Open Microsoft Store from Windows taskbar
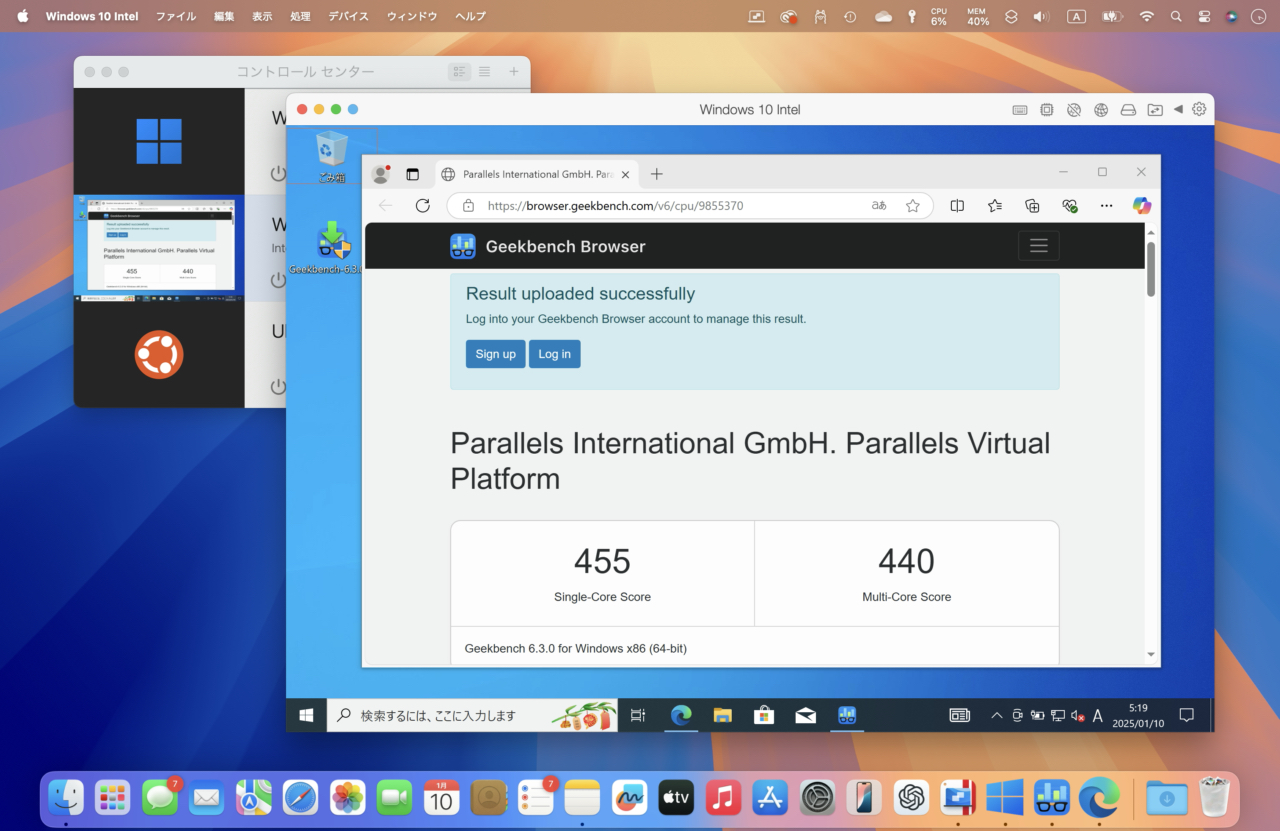The image size is (1280, 831). 764,715
